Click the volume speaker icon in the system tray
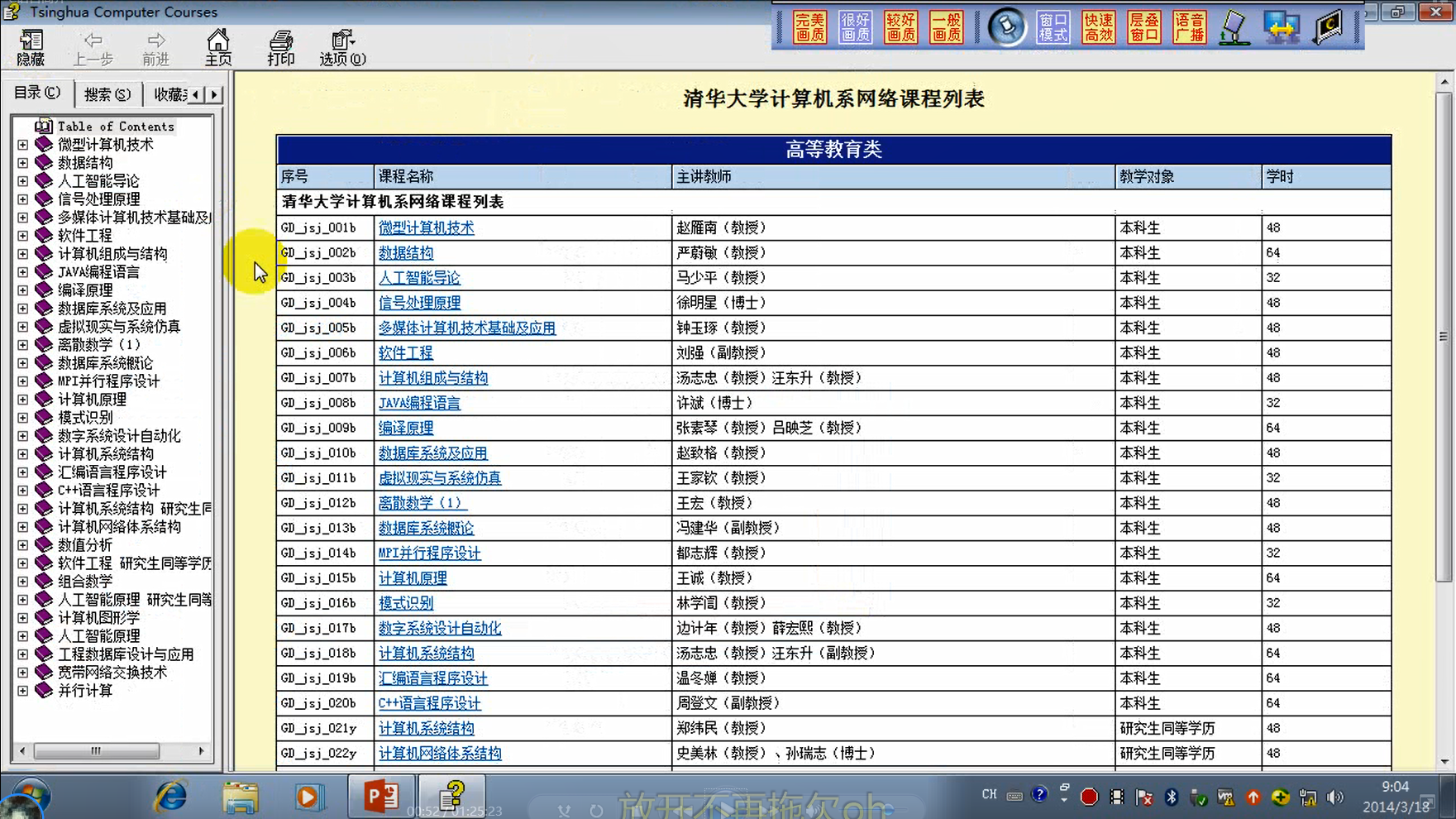Image resolution: width=1456 pixels, height=819 pixels. (1334, 797)
